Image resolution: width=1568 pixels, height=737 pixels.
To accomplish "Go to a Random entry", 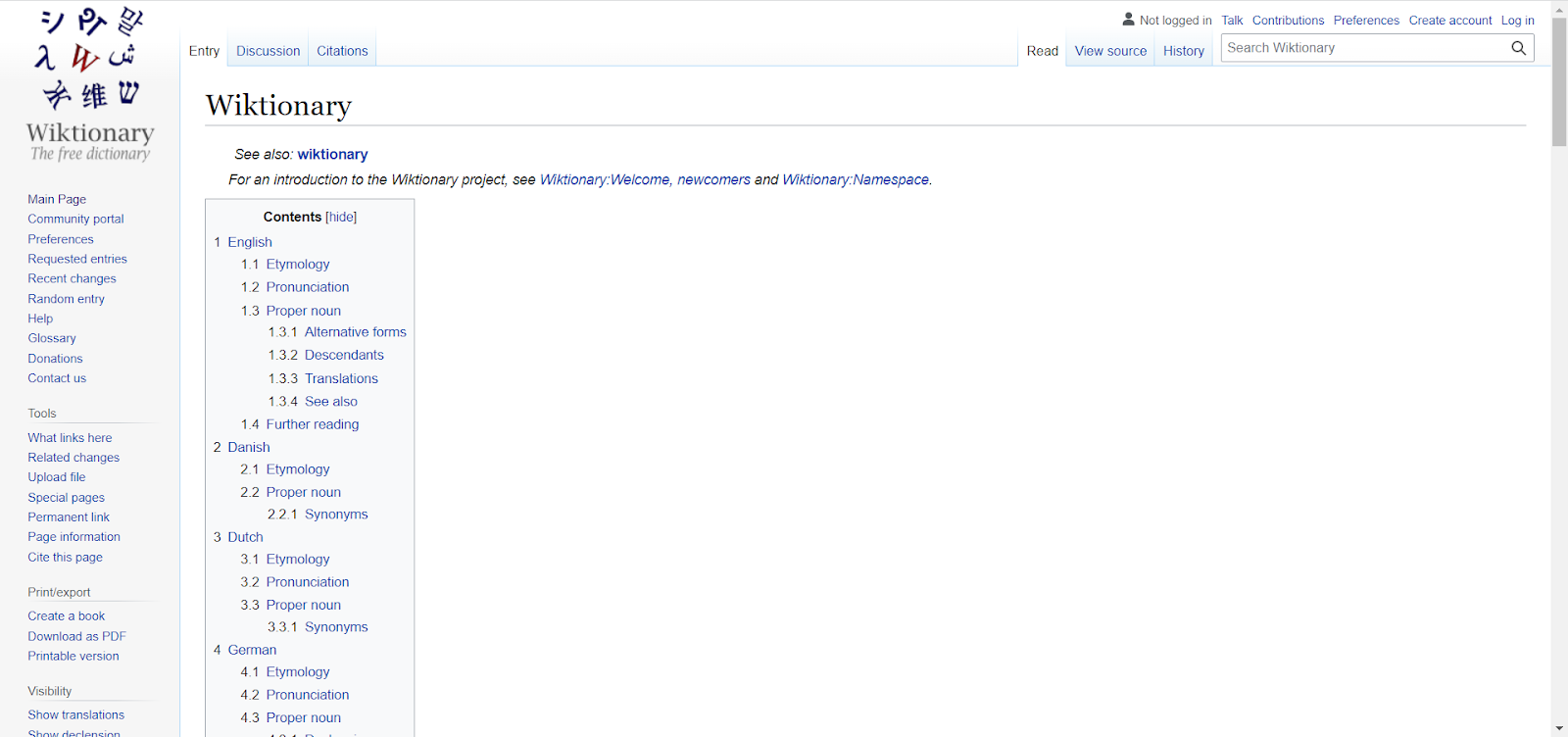I will point(66,299).
